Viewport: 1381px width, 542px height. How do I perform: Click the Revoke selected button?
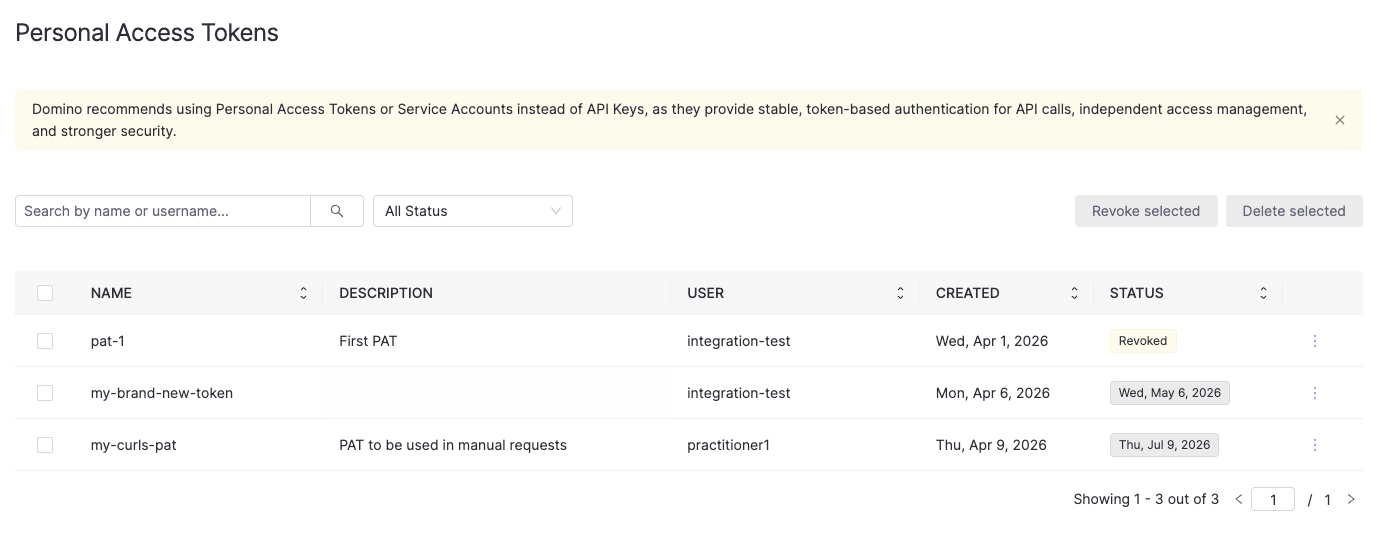(x=1146, y=211)
